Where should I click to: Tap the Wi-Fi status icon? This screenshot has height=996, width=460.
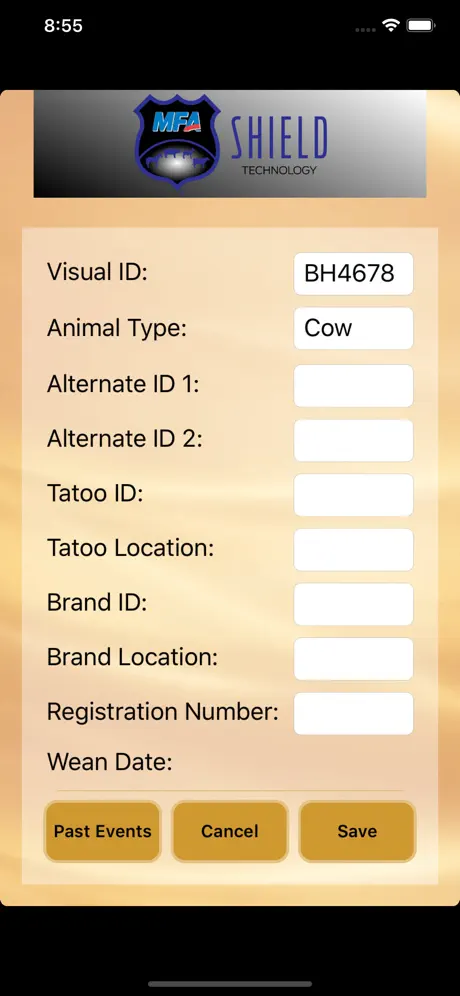click(390, 25)
